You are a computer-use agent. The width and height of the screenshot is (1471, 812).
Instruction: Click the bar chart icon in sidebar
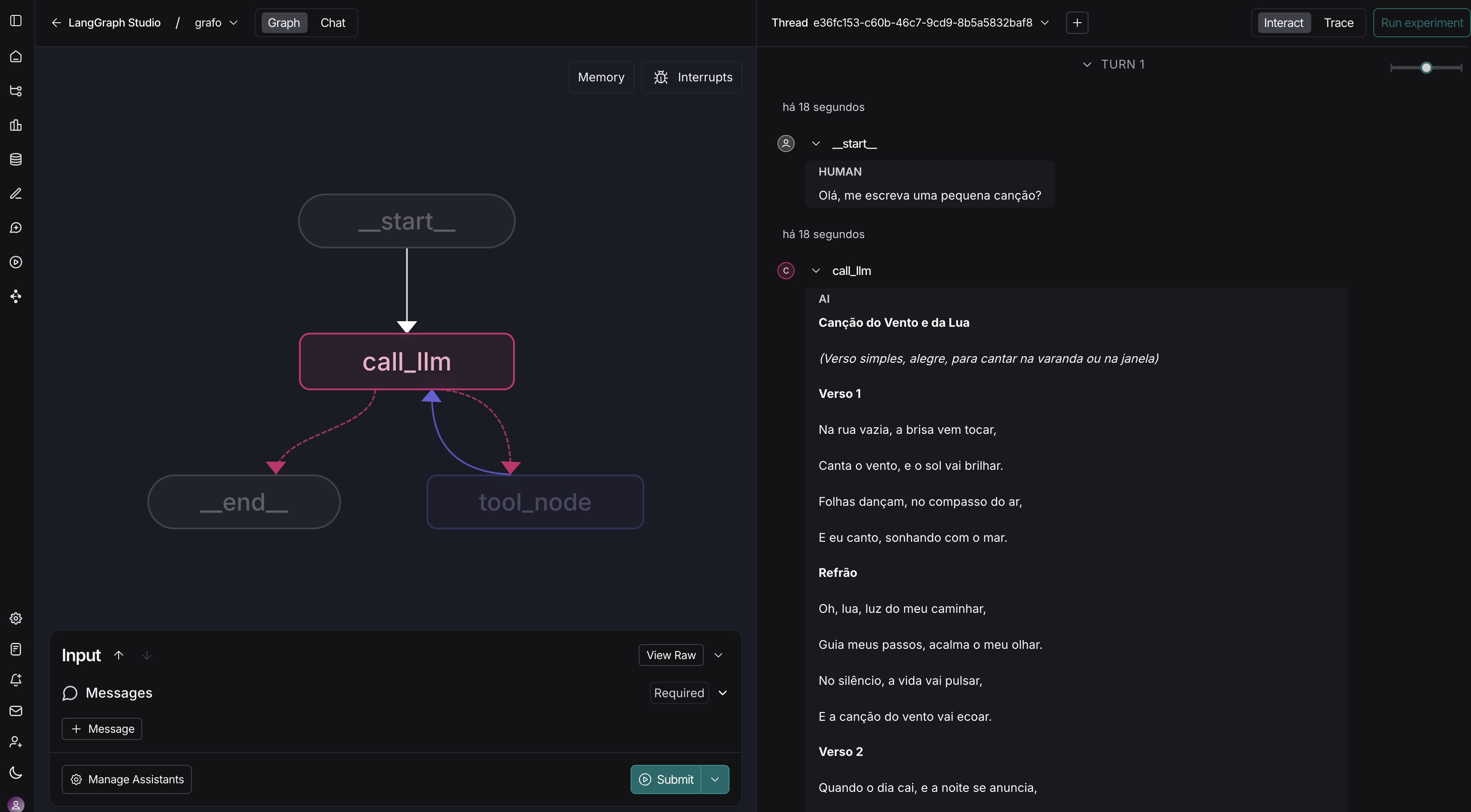tap(16, 125)
